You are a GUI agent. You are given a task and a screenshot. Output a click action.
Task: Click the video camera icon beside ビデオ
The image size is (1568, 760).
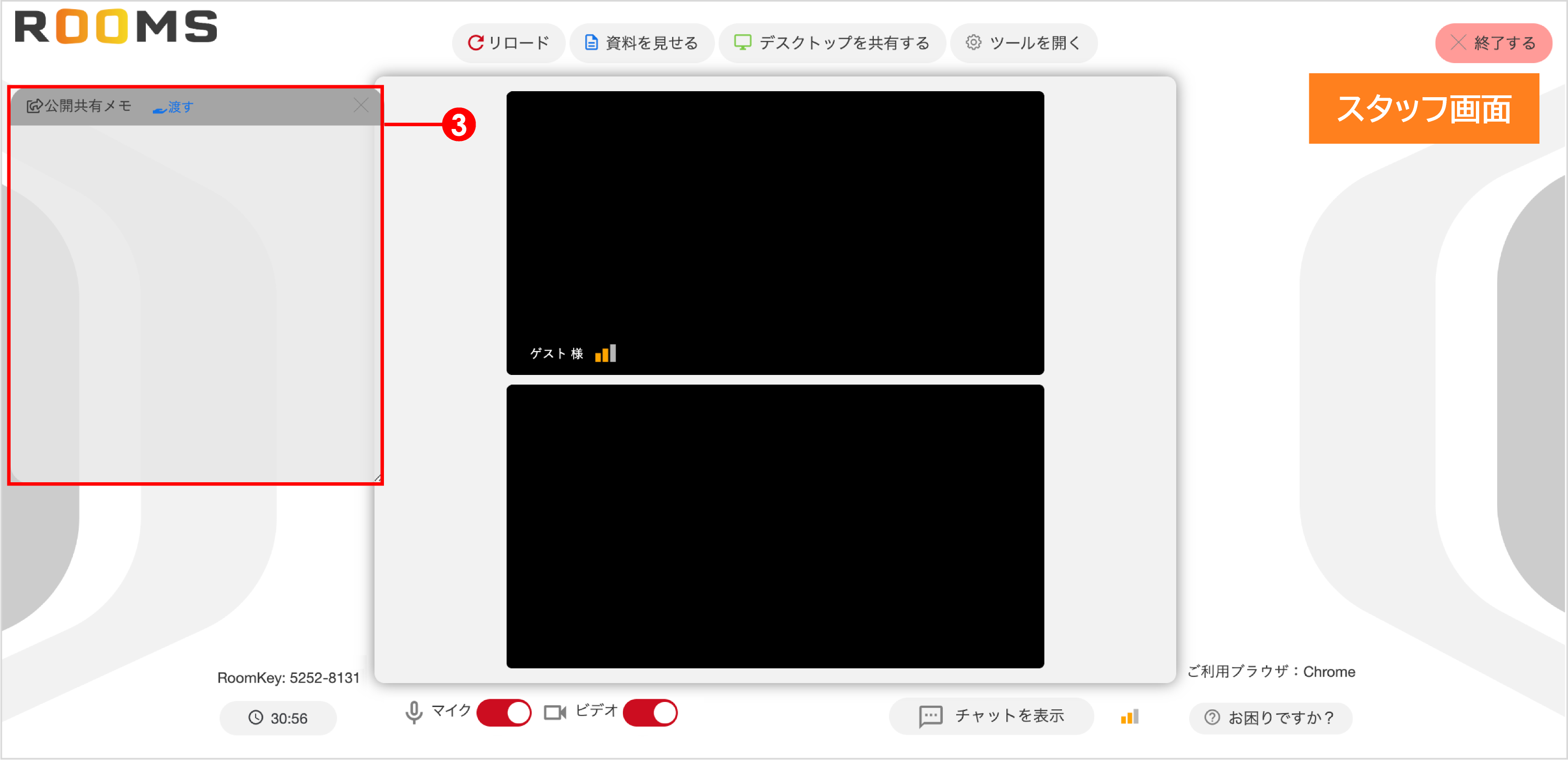click(555, 713)
